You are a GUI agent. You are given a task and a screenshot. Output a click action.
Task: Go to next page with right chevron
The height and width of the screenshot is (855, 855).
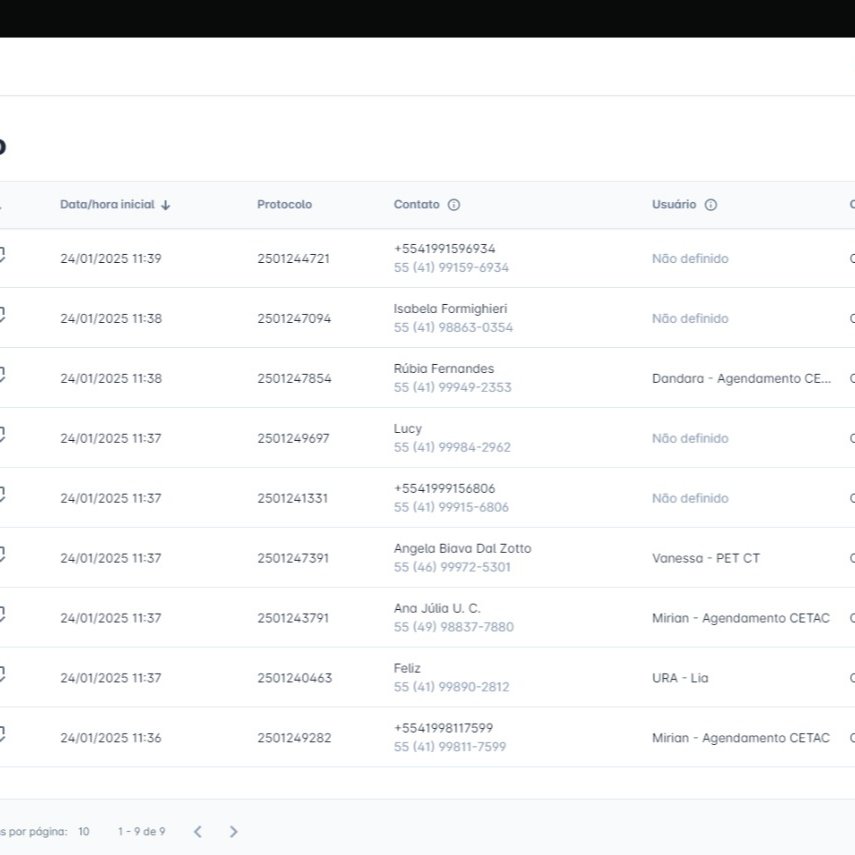click(233, 832)
